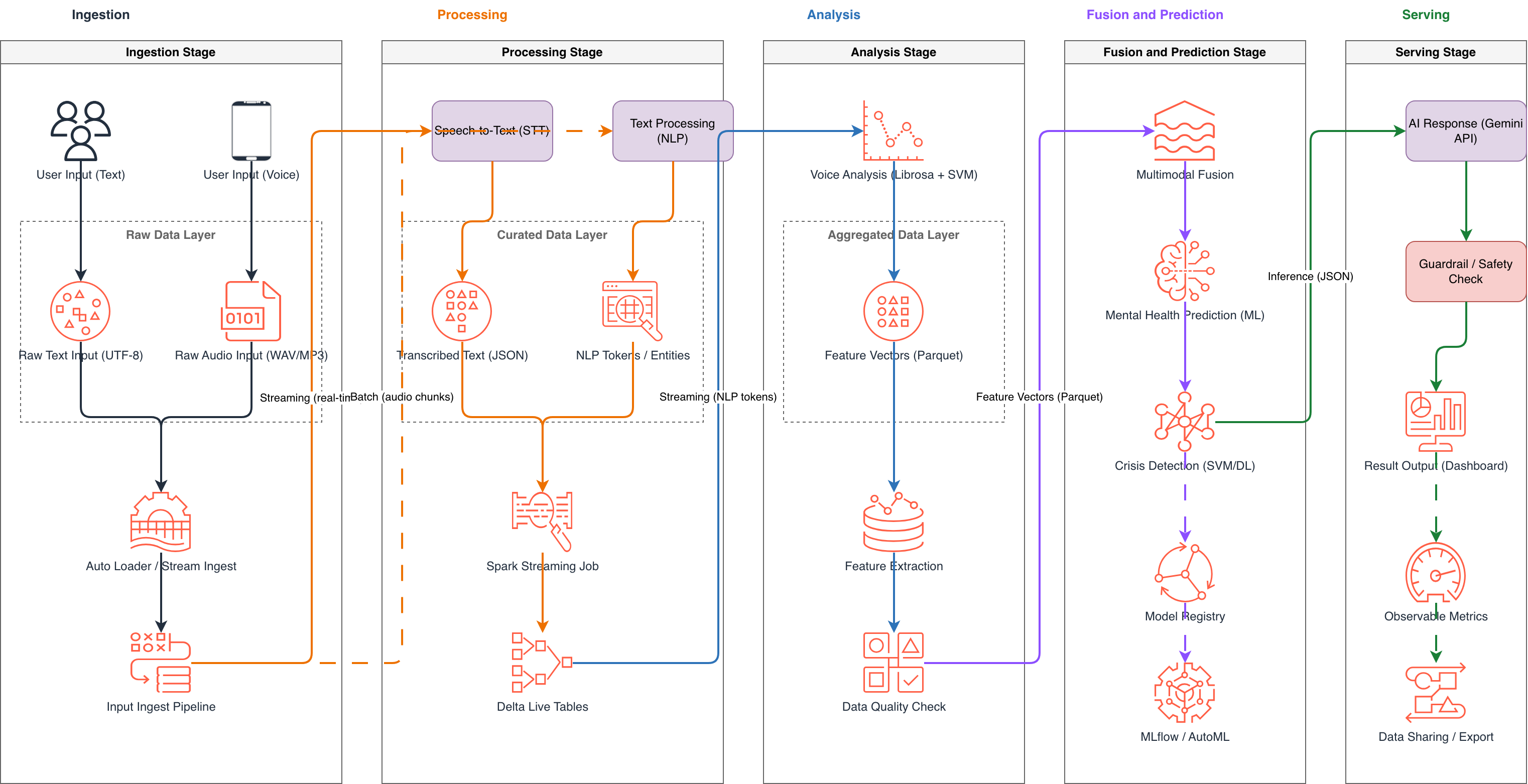Select the Fusion and Prediction Stage header
The width and height of the screenshot is (1528, 784).
click(1185, 52)
